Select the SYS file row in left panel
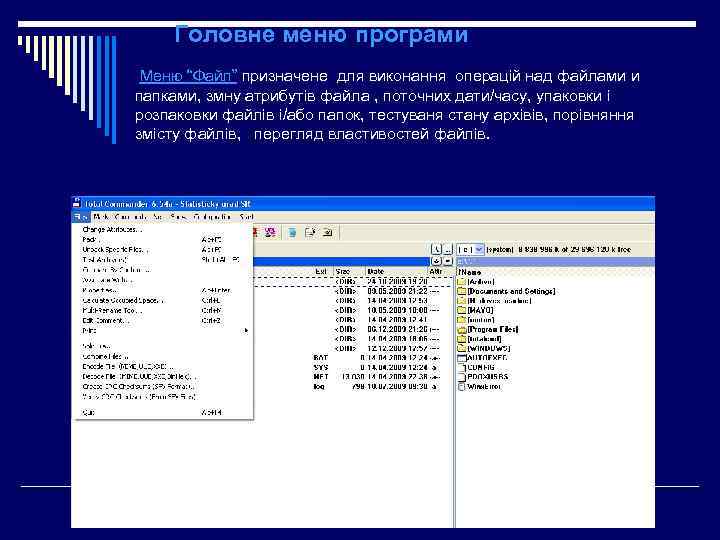 click(353, 367)
